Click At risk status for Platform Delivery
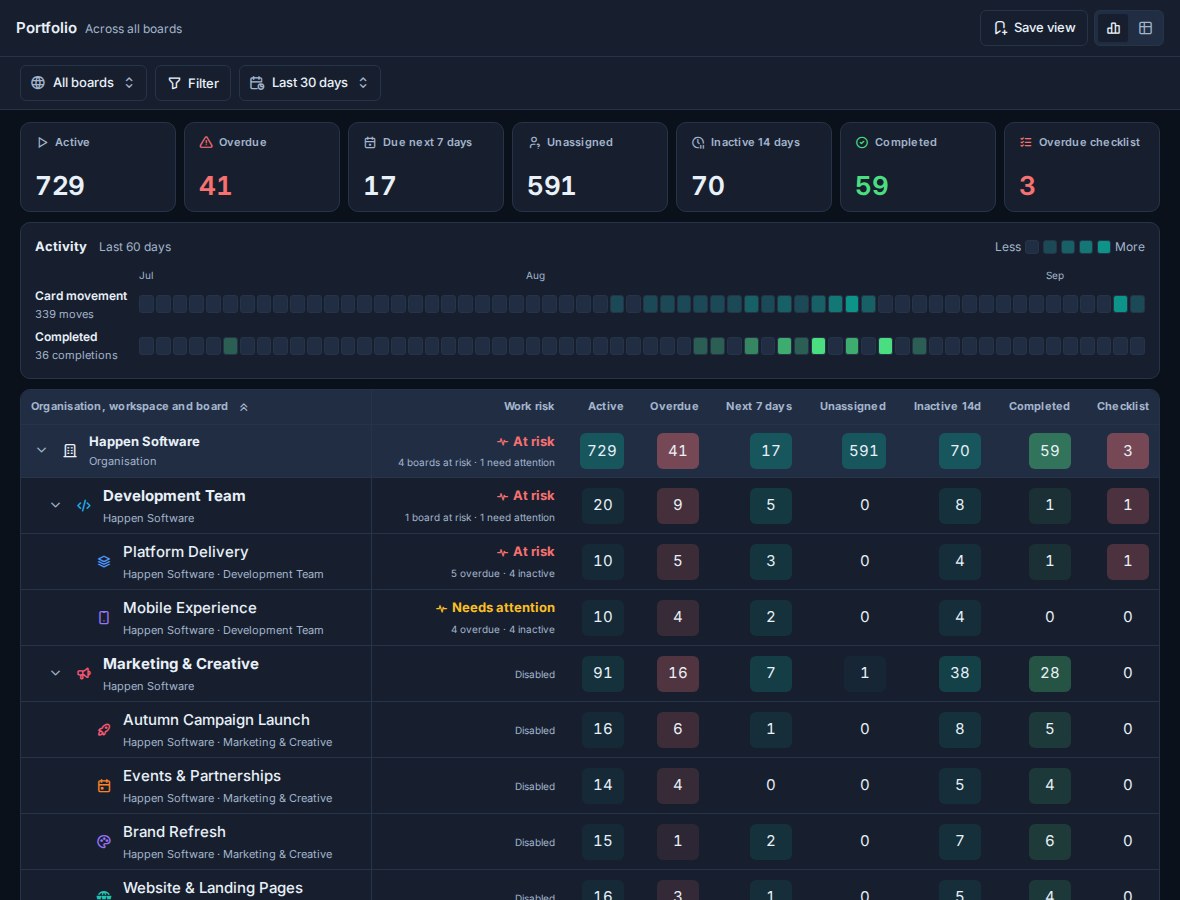 click(525, 552)
